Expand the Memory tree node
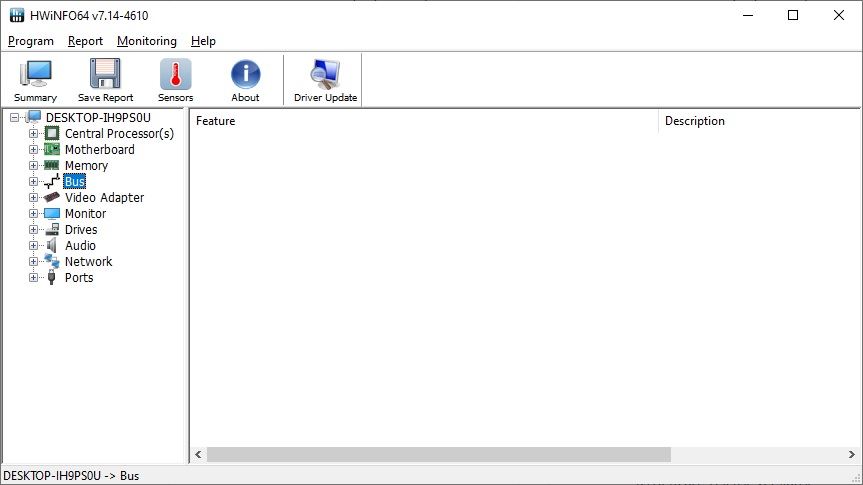This screenshot has width=863, height=485. (33, 166)
